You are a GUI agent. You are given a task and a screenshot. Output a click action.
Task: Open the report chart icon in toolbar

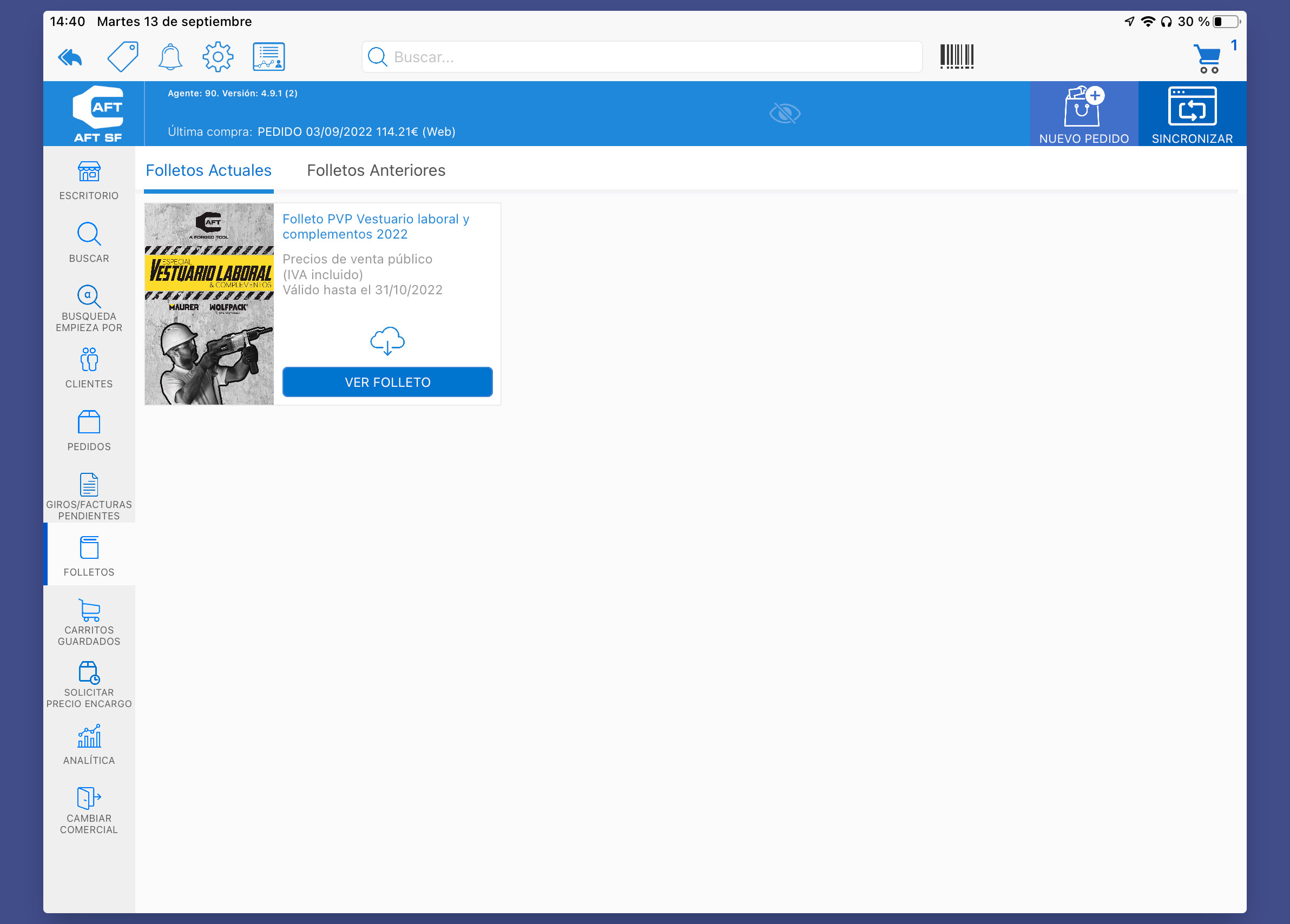(268, 57)
